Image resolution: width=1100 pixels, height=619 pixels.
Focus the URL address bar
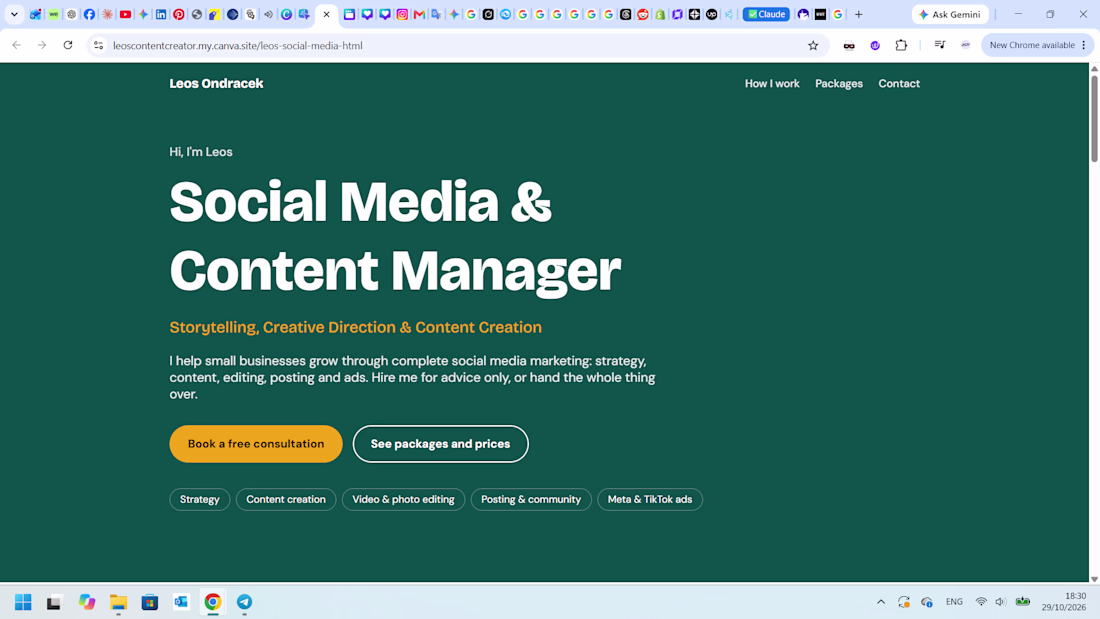(x=449, y=46)
